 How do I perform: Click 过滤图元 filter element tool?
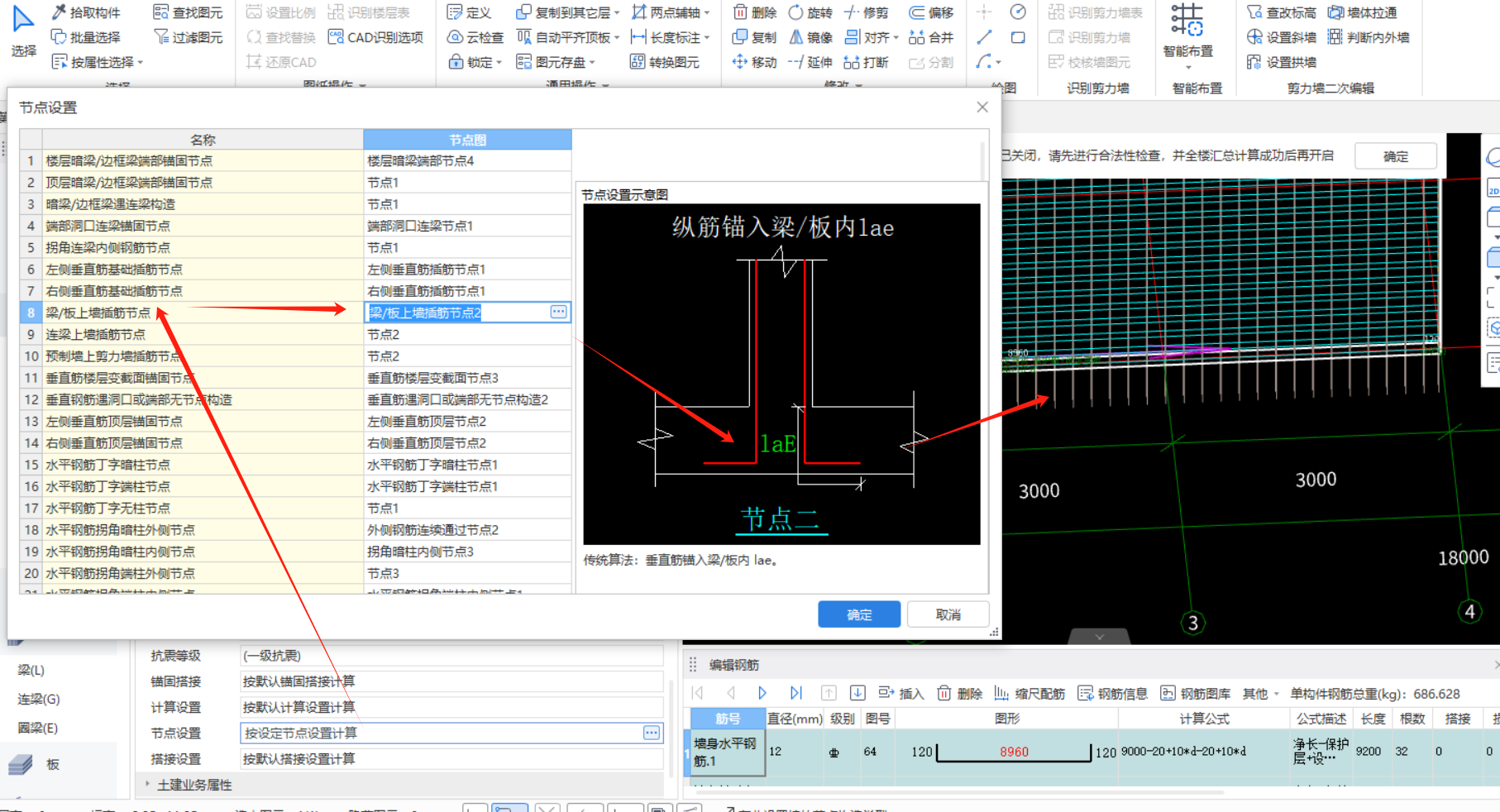(x=189, y=37)
